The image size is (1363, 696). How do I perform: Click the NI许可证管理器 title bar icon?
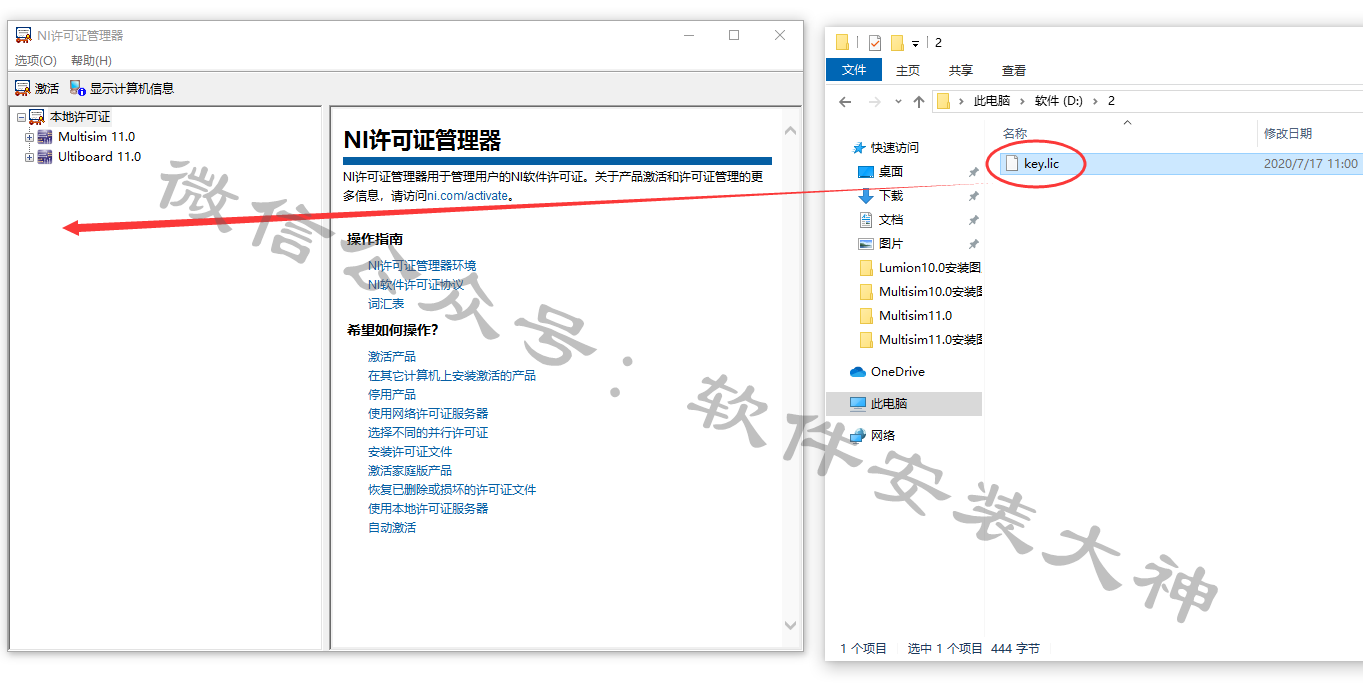coord(23,35)
